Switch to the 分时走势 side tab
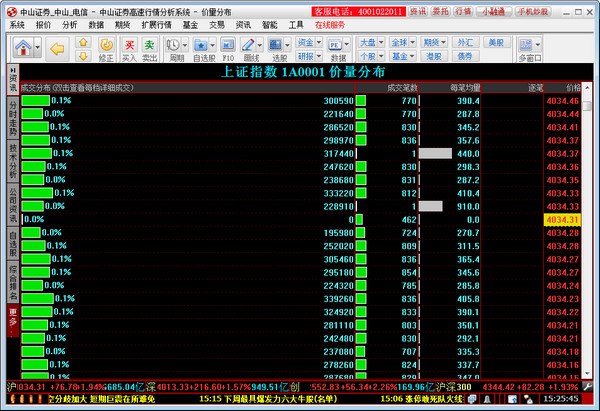Screen dimensions: 600x411 (12, 119)
